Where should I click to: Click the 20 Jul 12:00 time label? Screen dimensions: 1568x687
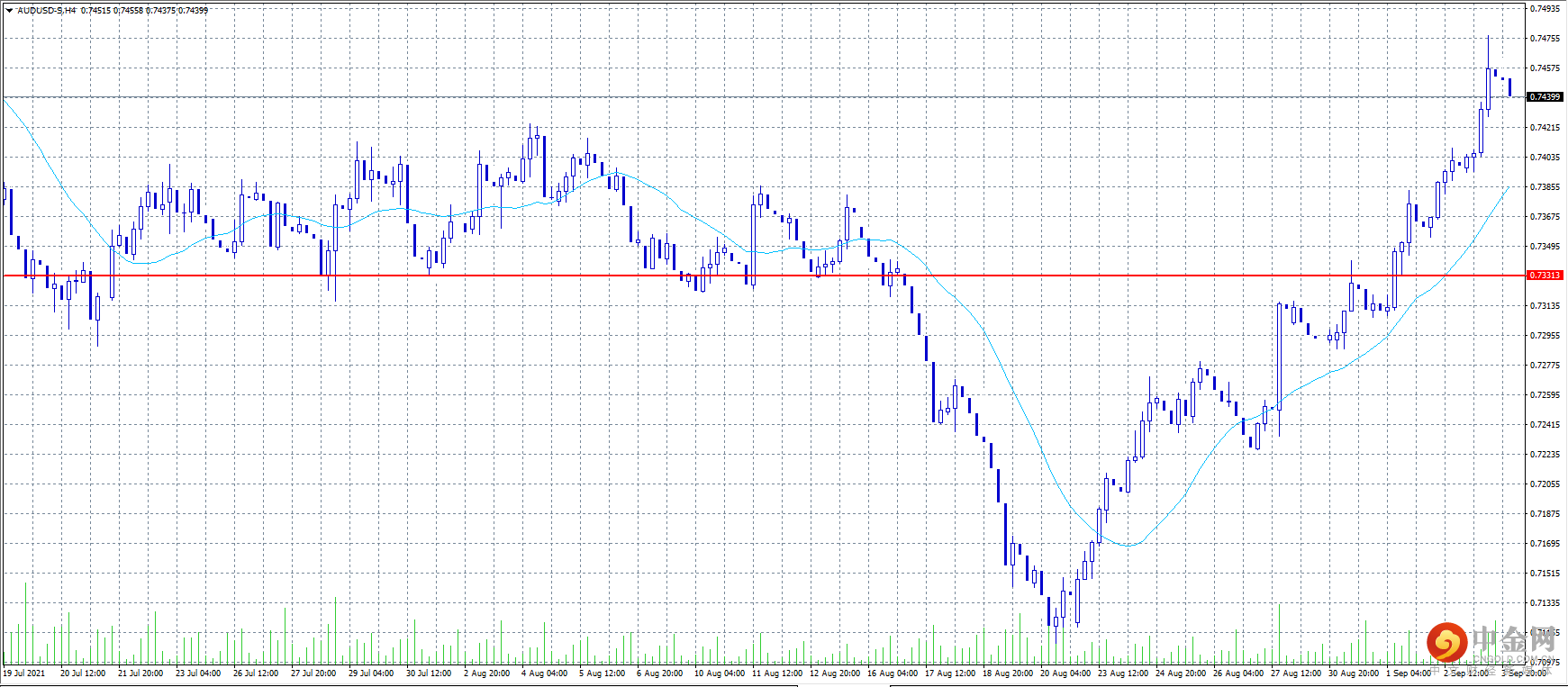(83, 673)
